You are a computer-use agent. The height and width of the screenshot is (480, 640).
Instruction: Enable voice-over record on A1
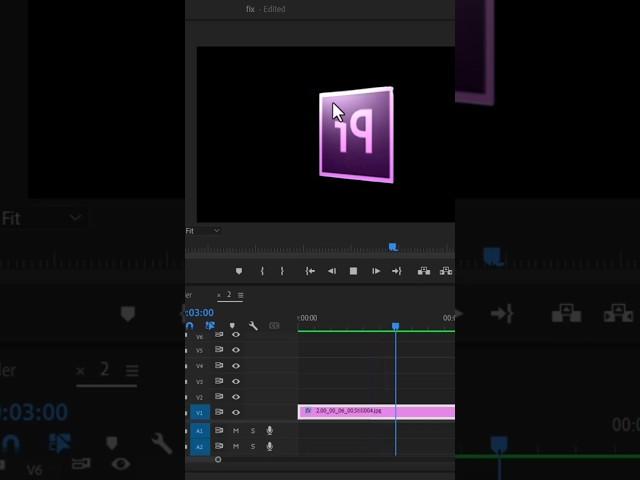pyautogui.click(x=269, y=430)
